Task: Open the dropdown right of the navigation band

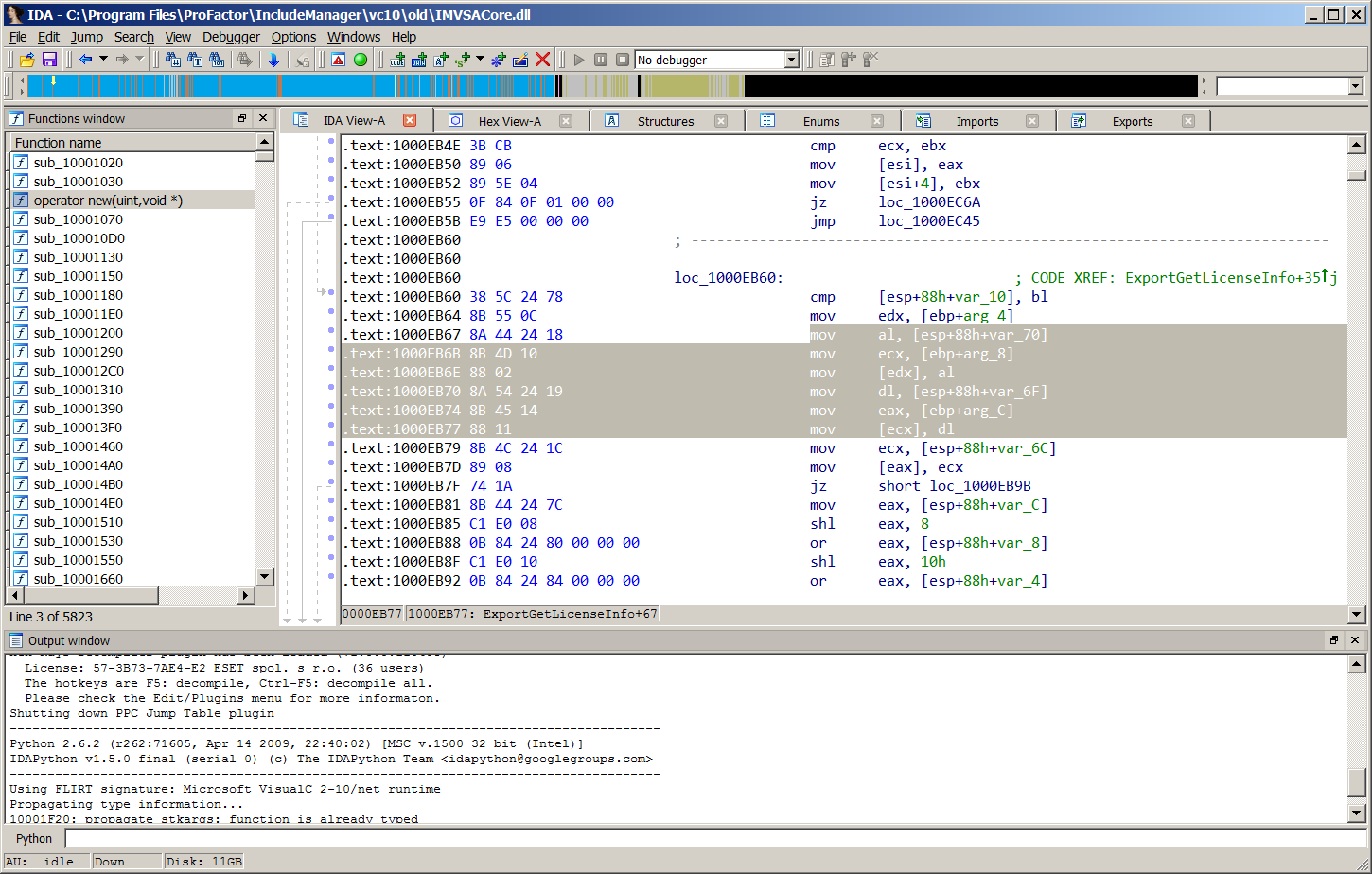Action: click(1355, 86)
